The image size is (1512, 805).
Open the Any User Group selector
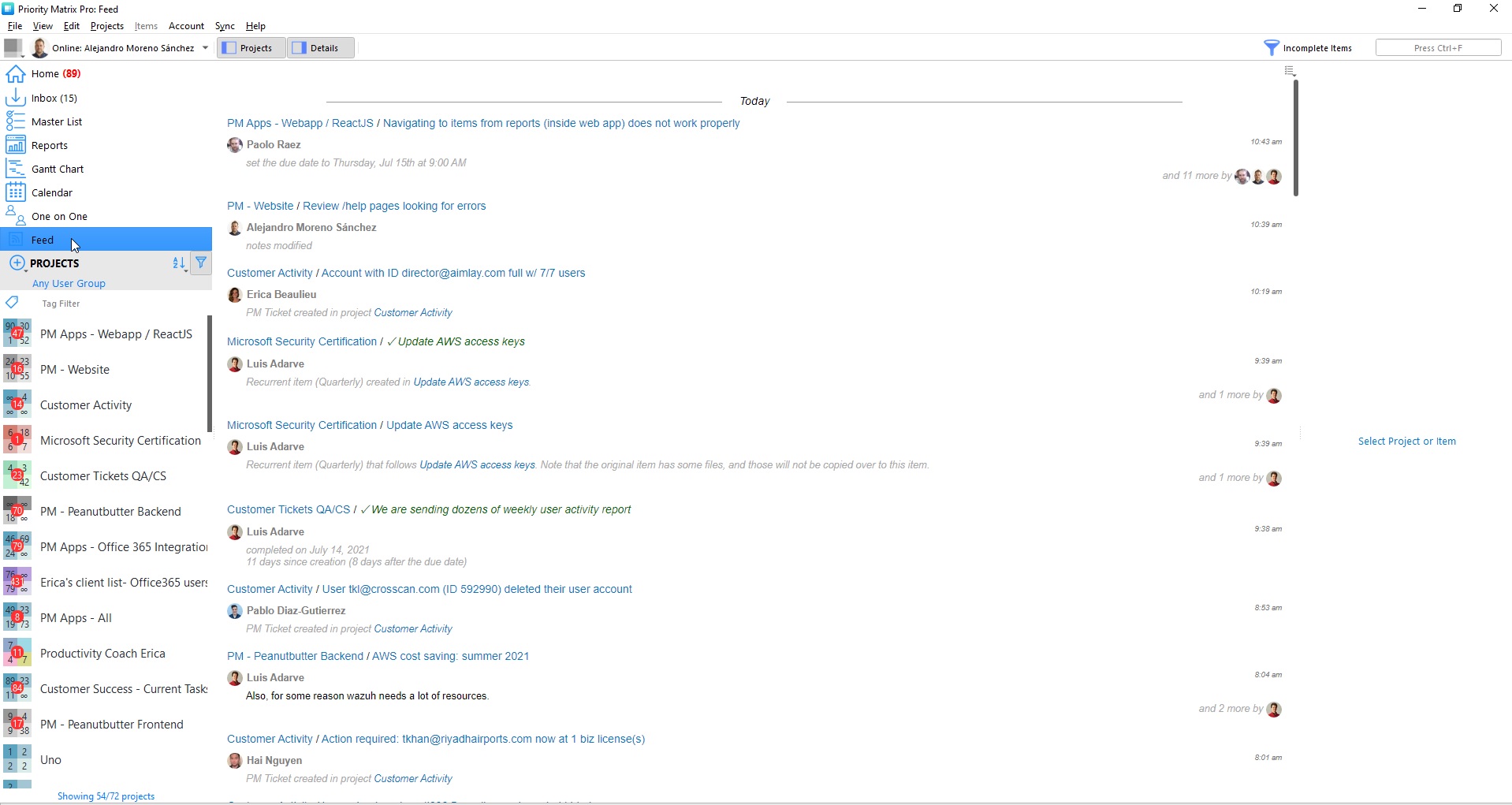[x=69, y=284]
